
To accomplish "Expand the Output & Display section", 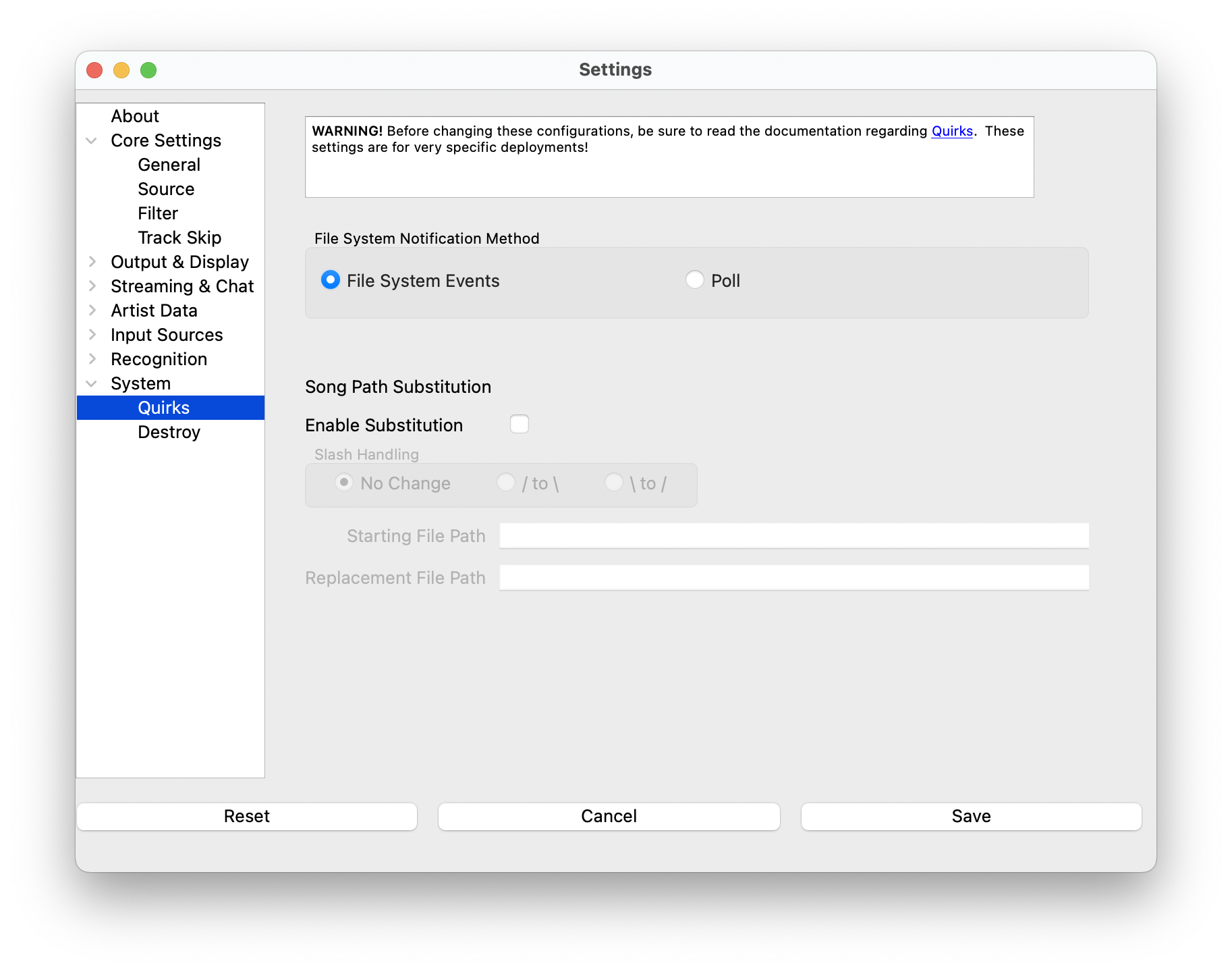I will pos(92,262).
